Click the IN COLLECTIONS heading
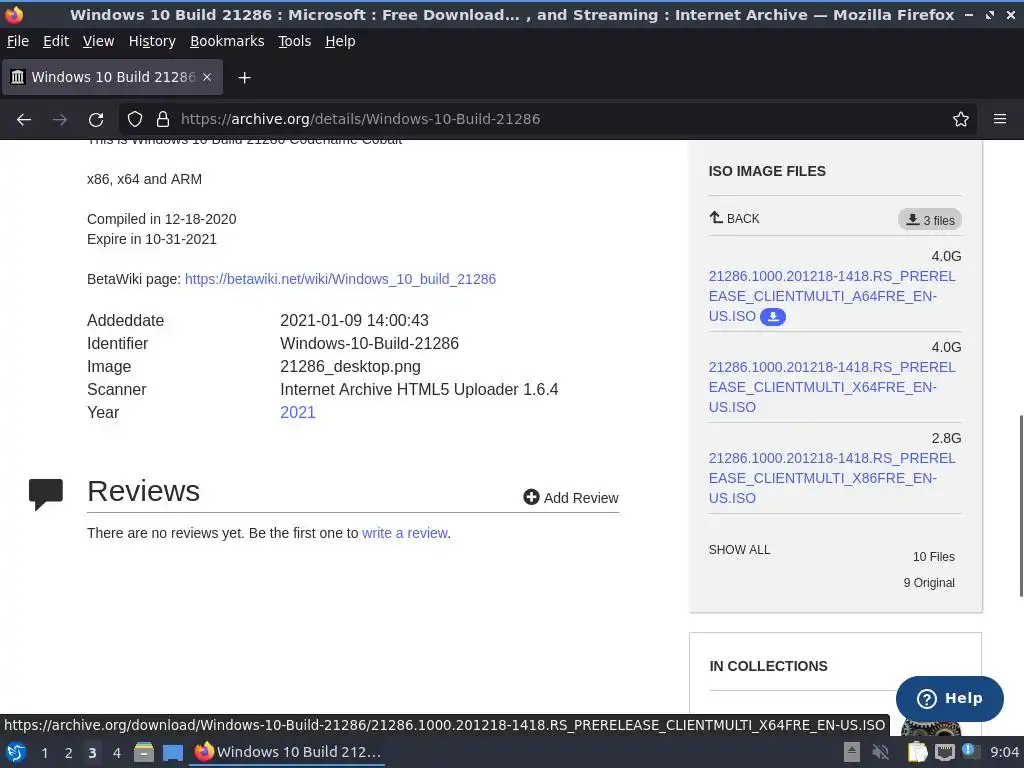The image size is (1024, 768). point(769,666)
